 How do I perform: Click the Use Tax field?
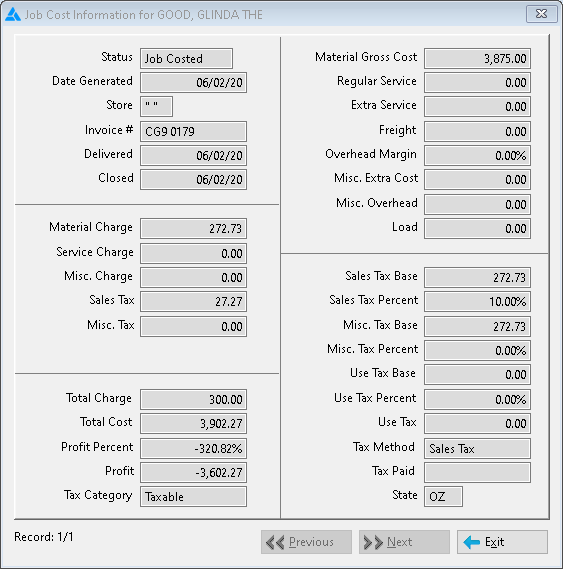[477, 423]
